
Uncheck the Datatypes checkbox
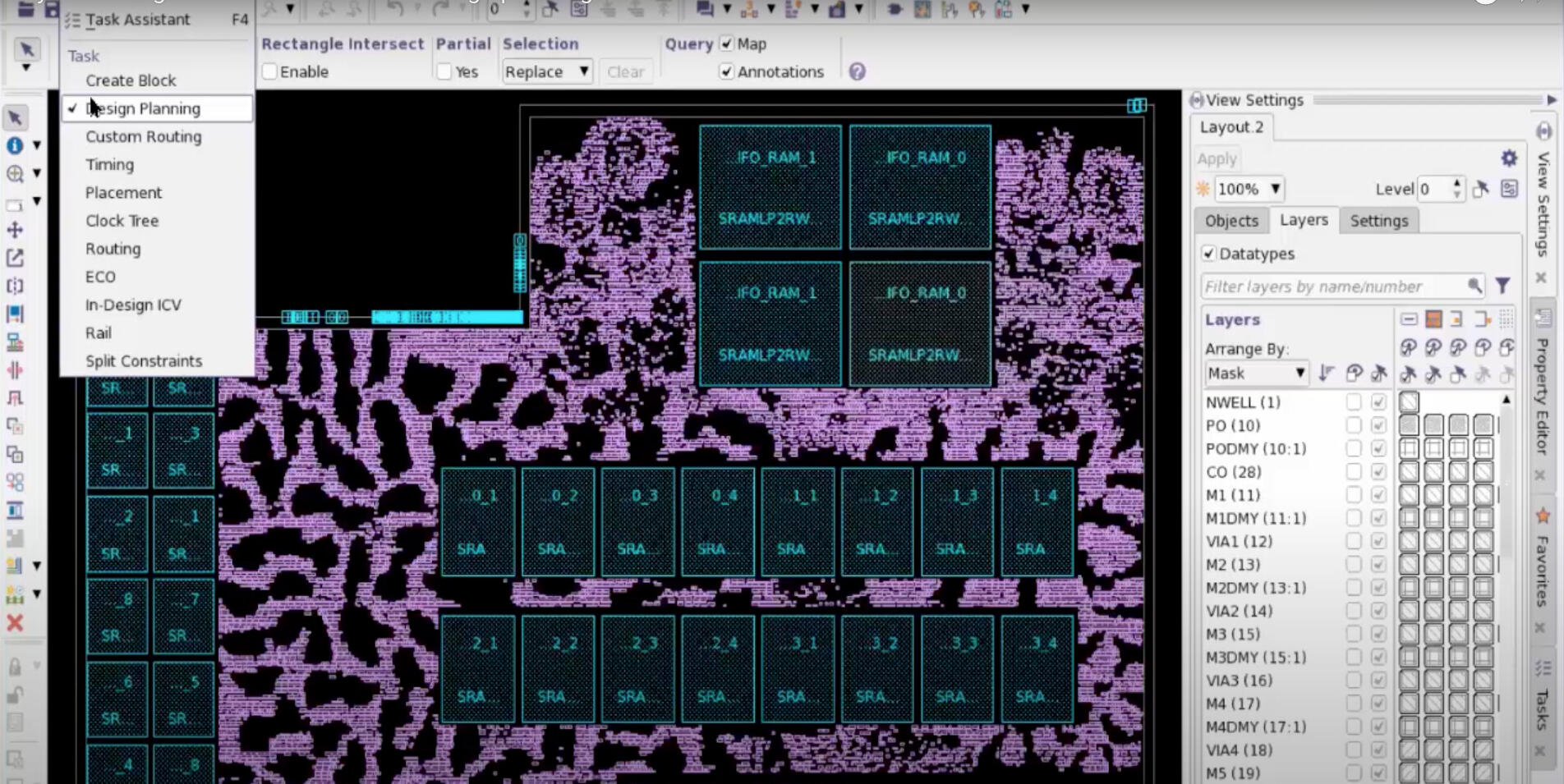pyautogui.click(x=1208, y=254)
